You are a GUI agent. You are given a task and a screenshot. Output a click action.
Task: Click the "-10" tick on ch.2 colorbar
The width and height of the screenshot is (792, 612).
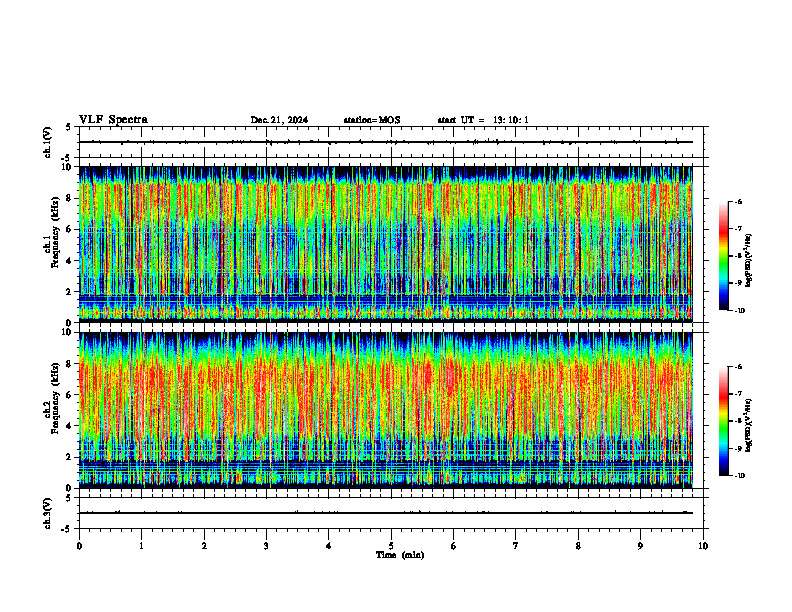click(739, 476)
